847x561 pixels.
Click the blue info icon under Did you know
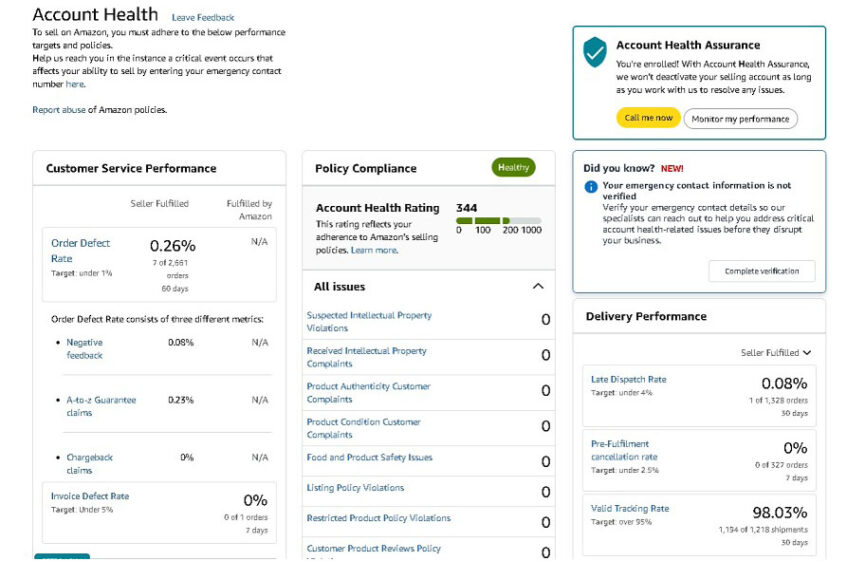591,187
